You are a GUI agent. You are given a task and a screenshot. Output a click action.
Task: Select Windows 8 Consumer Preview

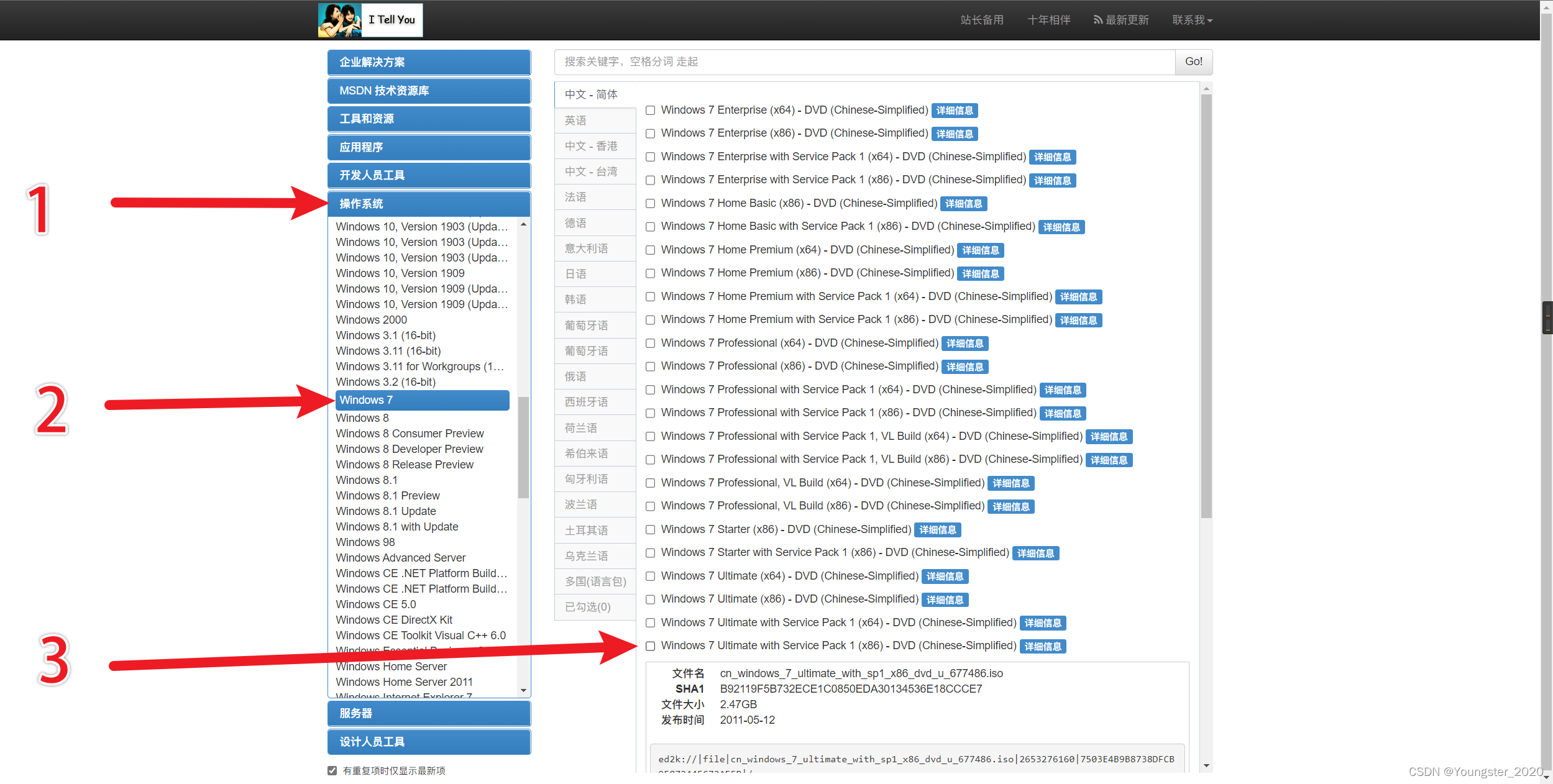click(x=410, y=434)
